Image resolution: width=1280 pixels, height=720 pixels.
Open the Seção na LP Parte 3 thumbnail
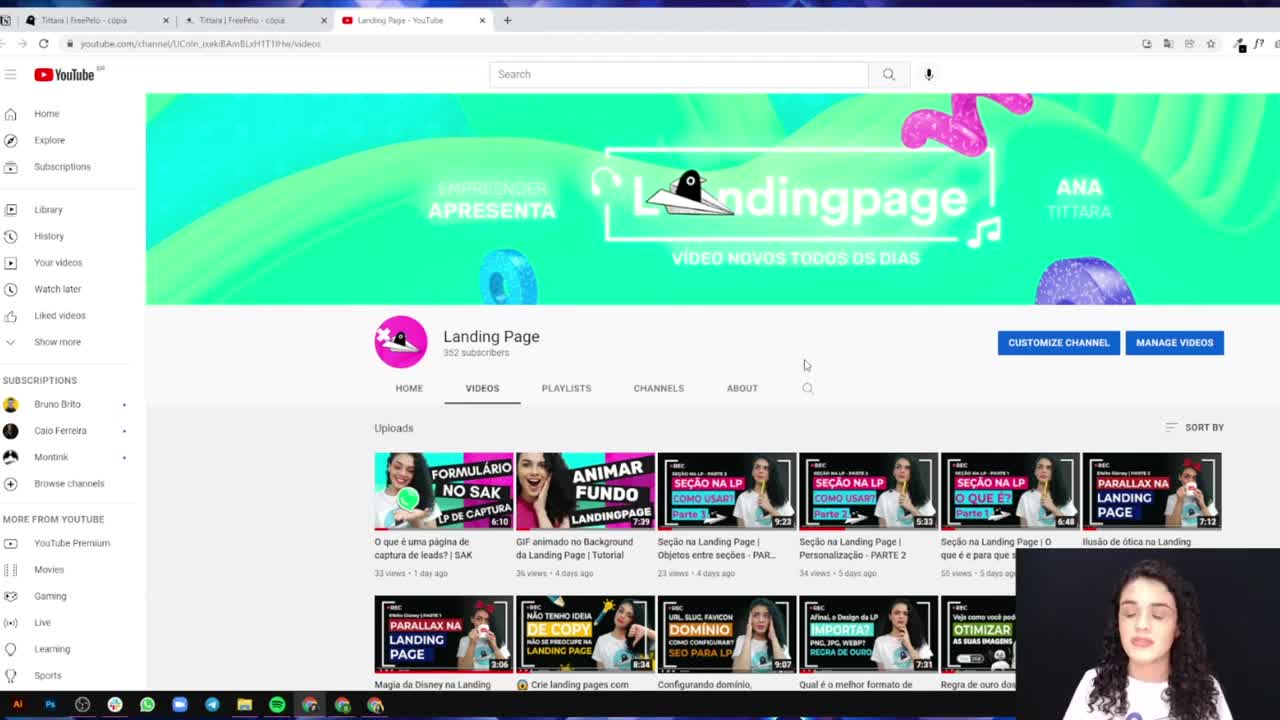727,491
